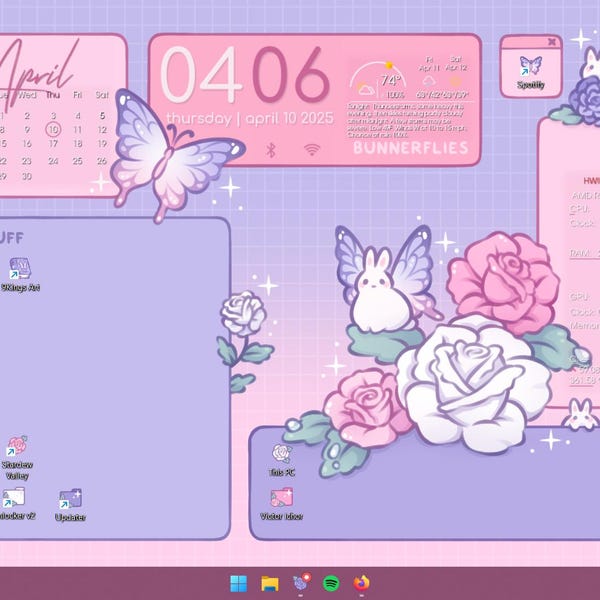Viewport: 600px width, 600px height.
Task: Click the tonight's forecast description text
Action: 407,121
